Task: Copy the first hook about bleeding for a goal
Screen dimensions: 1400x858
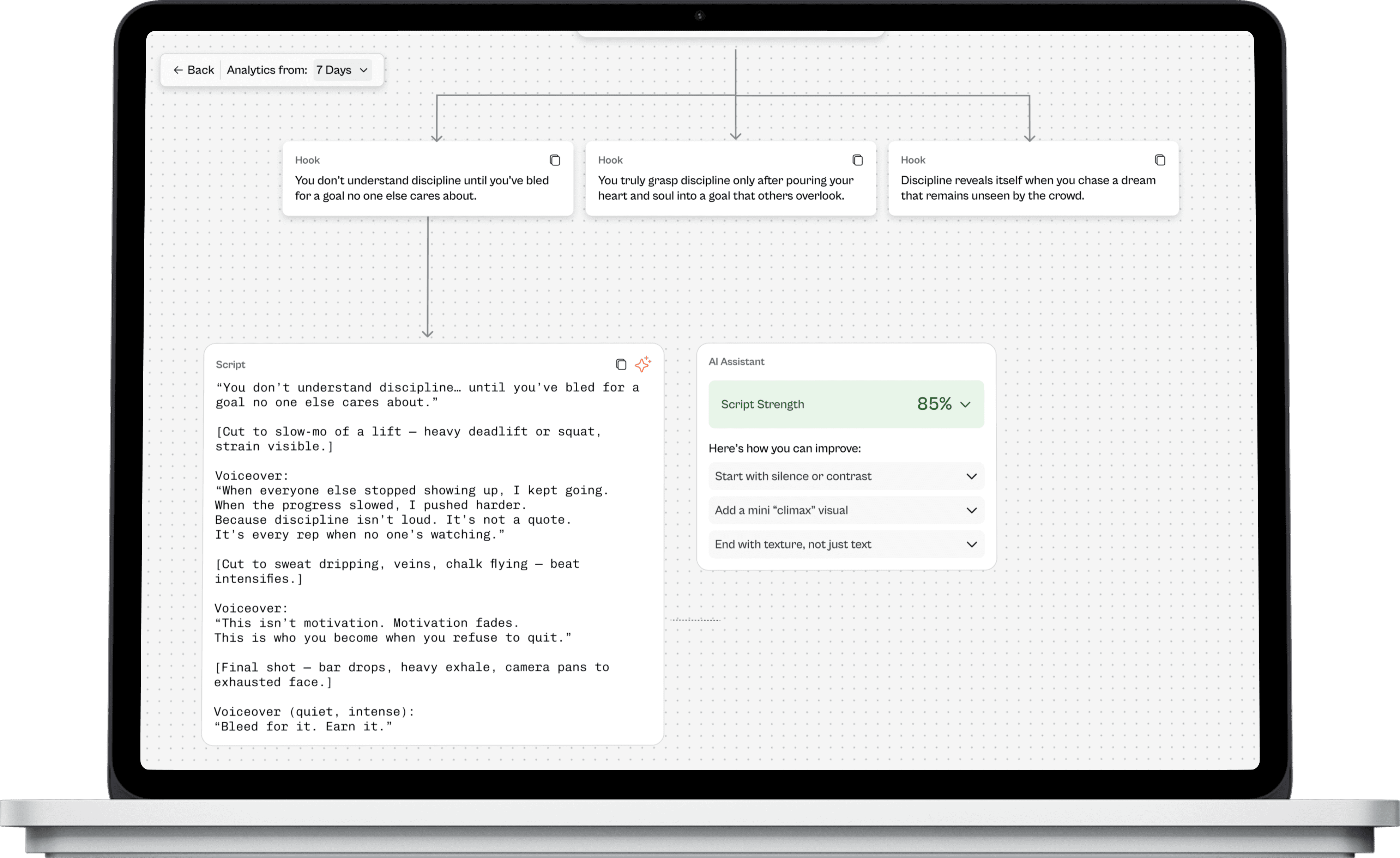Action: coord(555,160)
